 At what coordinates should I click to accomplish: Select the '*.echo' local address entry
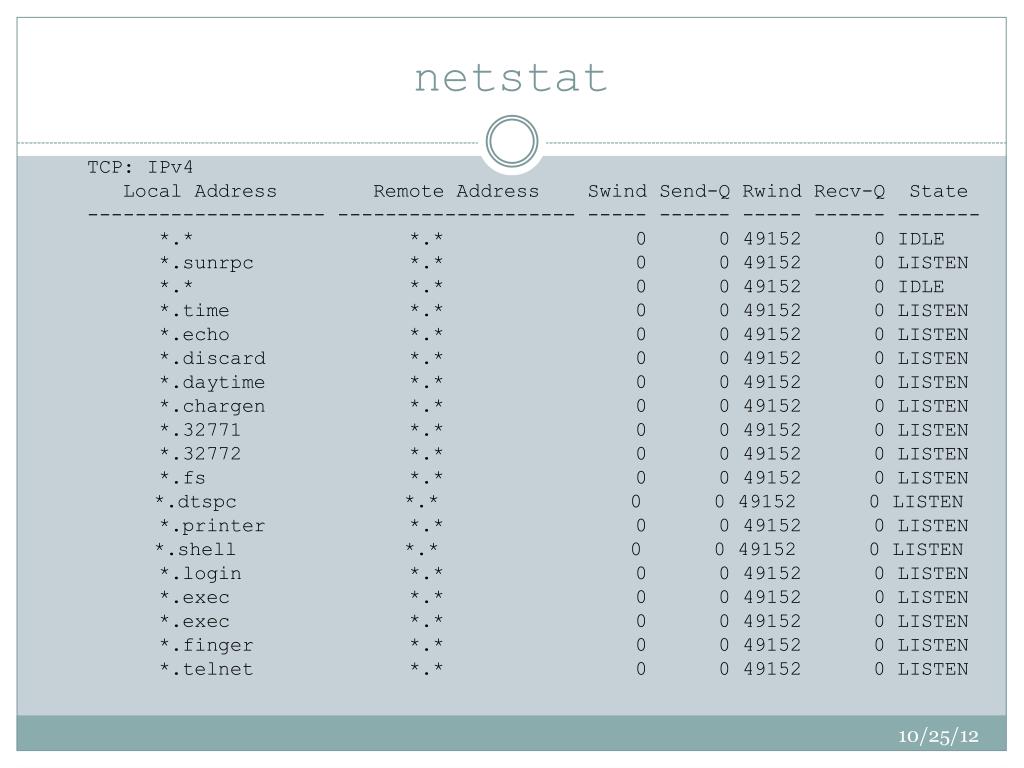(x=195, y=335)
